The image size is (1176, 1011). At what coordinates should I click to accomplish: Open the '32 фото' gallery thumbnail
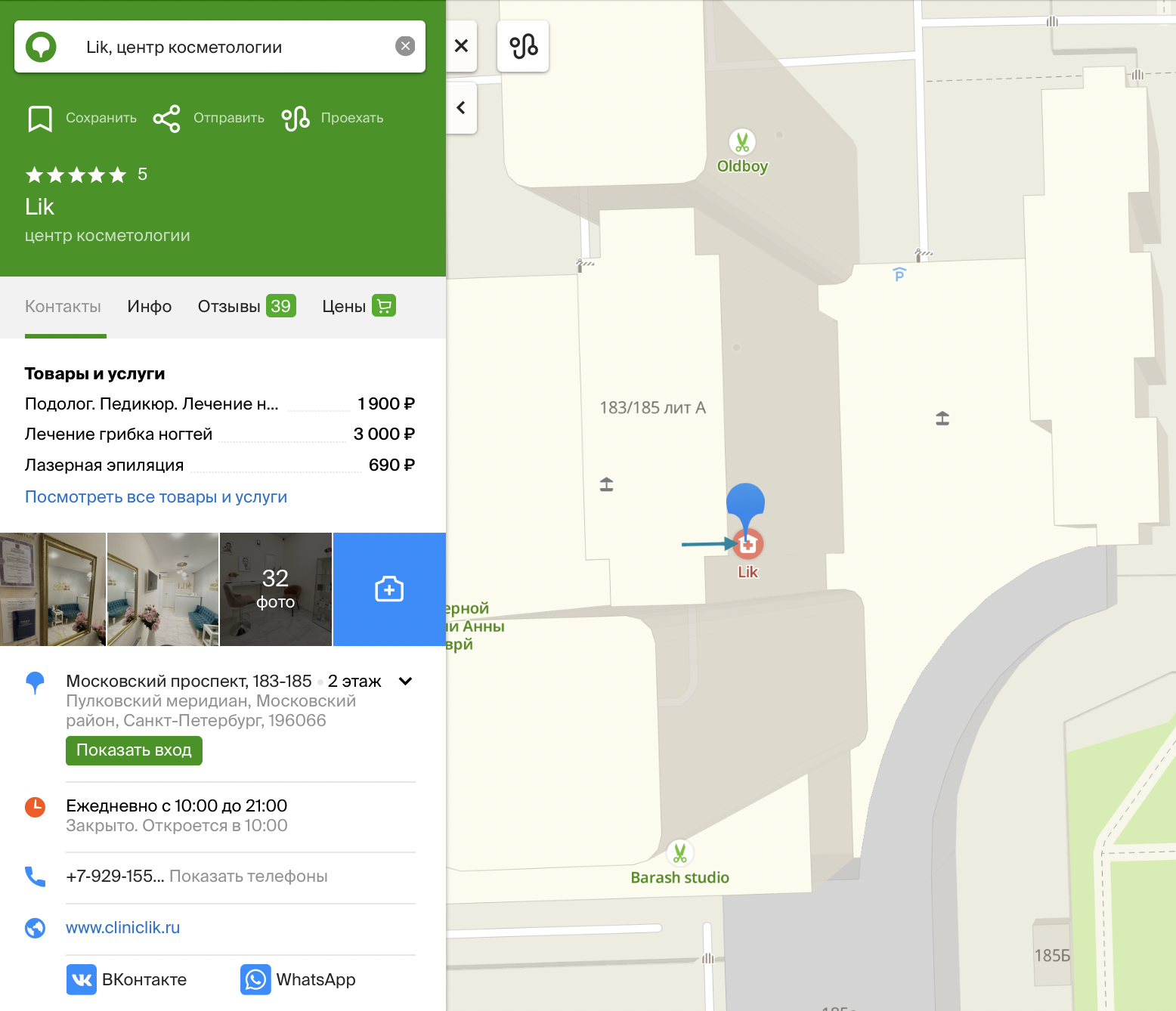(276, 589)
